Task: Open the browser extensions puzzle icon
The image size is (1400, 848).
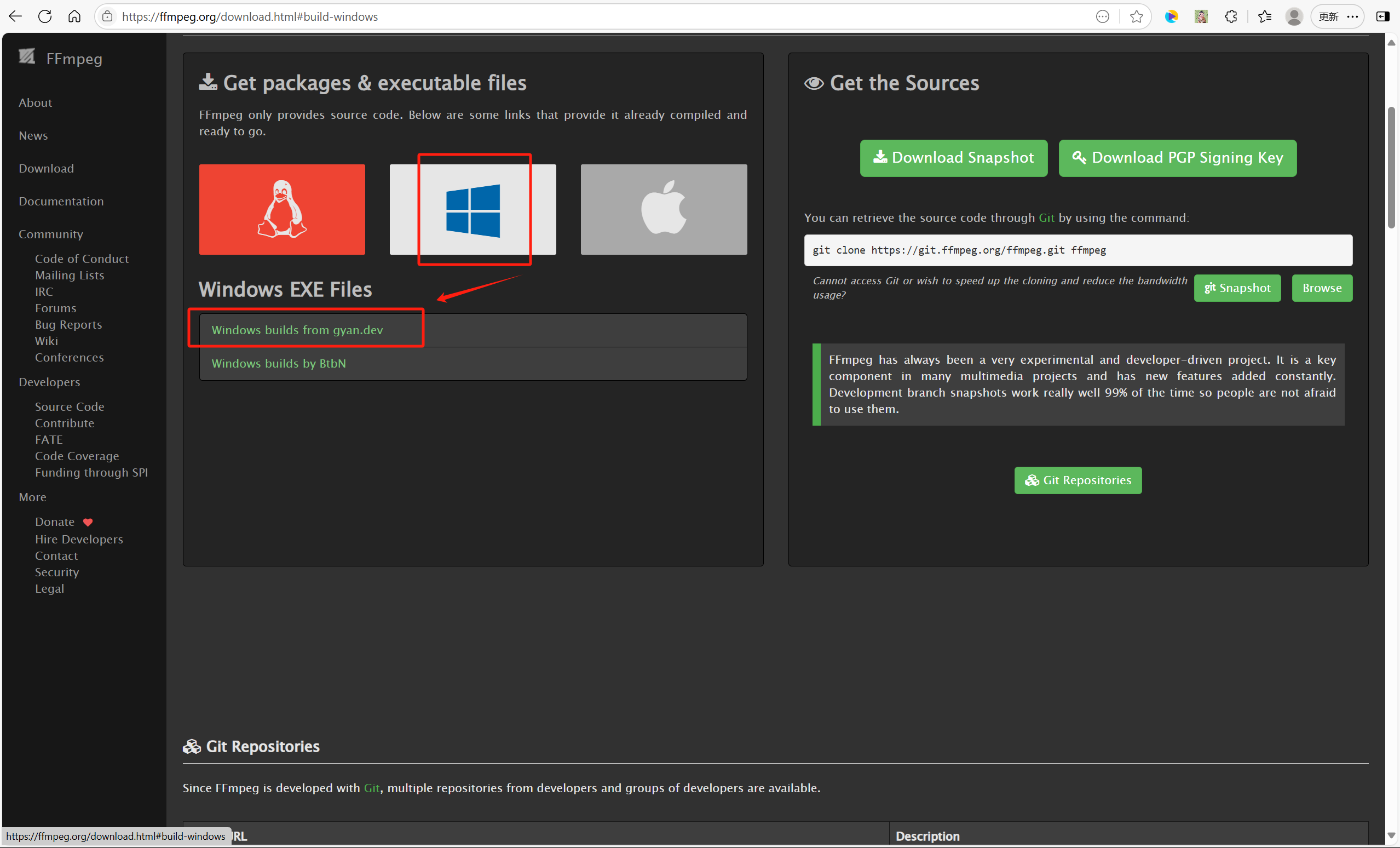Action: point(1231,16)
